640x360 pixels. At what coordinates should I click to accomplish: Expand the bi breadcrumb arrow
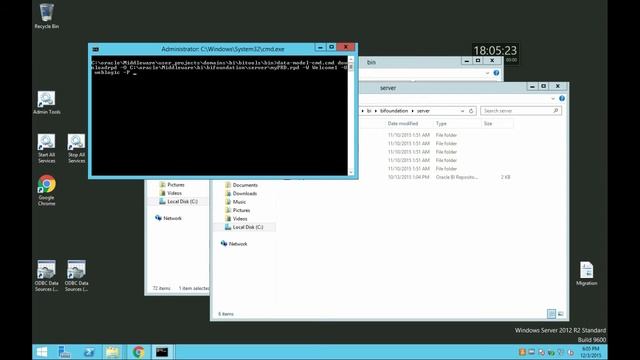tap(376, 111)
